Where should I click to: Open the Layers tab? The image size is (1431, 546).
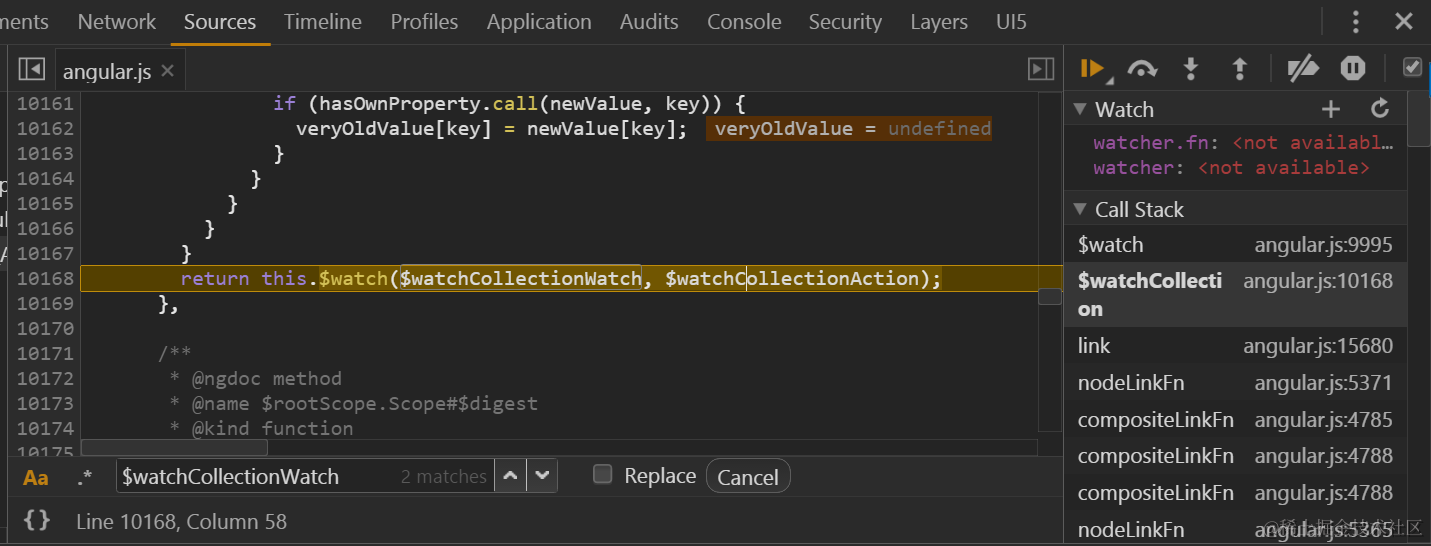pos(939,22)
